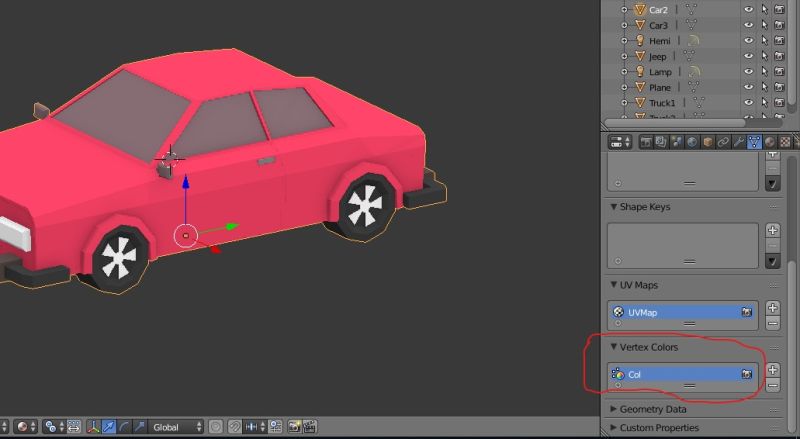Viewport: 800px width, 439px height.
Task: Select Car3 in the outliner
Action: [x=658, y=25]
